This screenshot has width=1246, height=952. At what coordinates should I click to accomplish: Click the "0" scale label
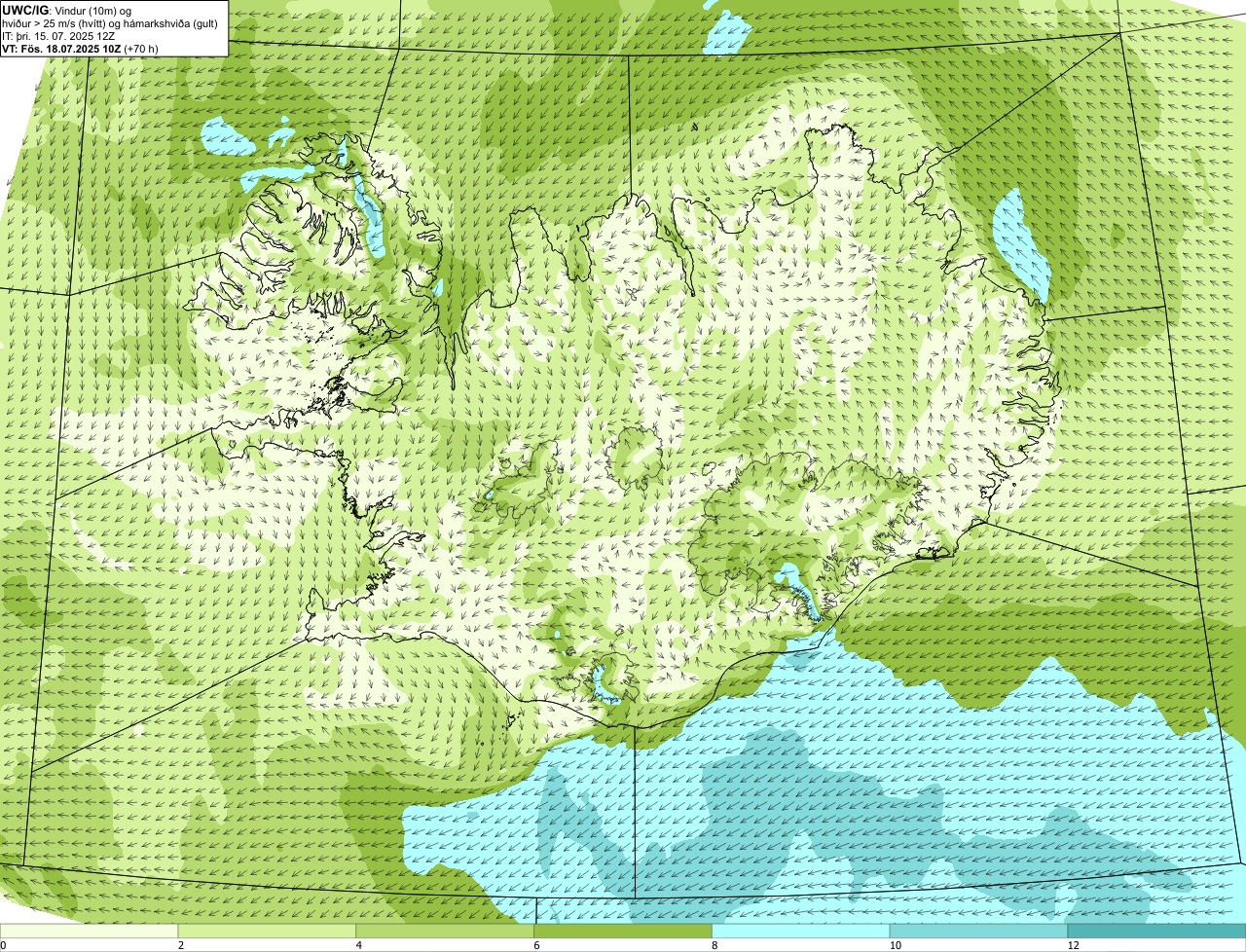click(3, 945)
